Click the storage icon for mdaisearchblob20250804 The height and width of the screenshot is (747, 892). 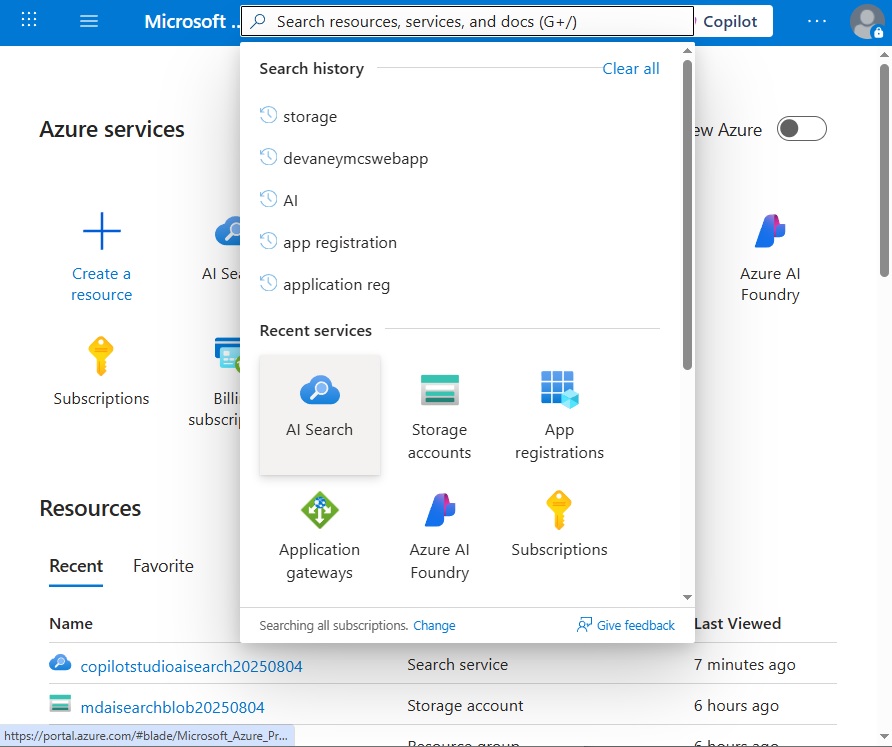pyautogui.click(x=60, y=704)
